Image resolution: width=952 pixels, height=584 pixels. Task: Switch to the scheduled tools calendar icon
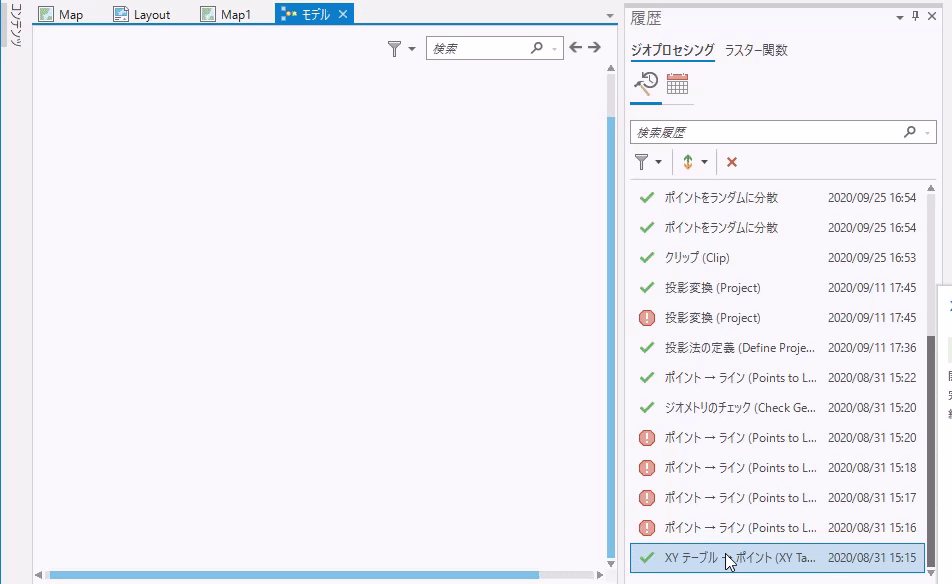[x=677, y=83]
